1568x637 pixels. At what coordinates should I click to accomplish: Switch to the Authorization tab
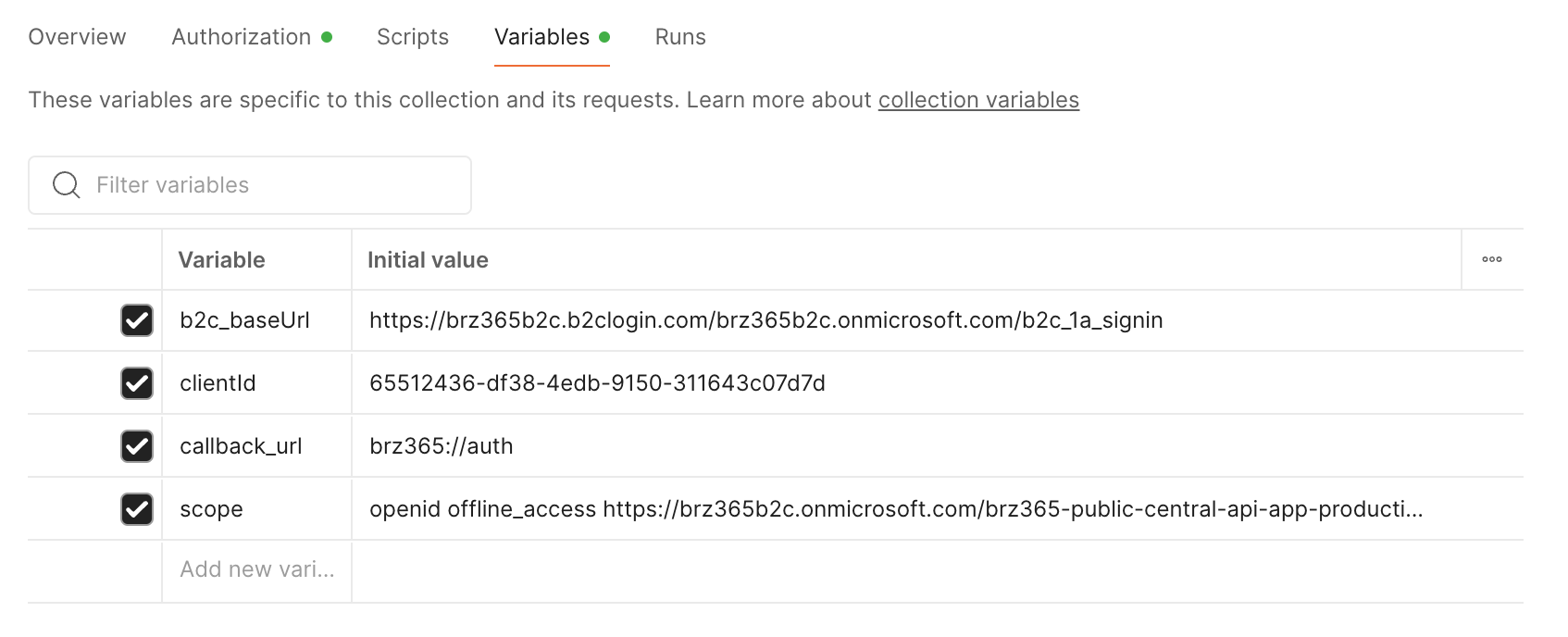pyautogui.click(x=242, y=37)
